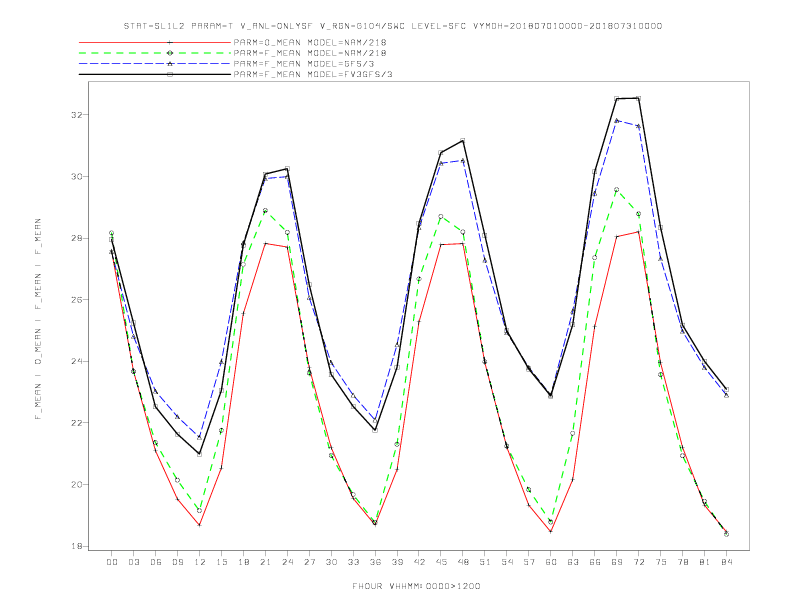Click x-axis tick label 63

point(573,562)
